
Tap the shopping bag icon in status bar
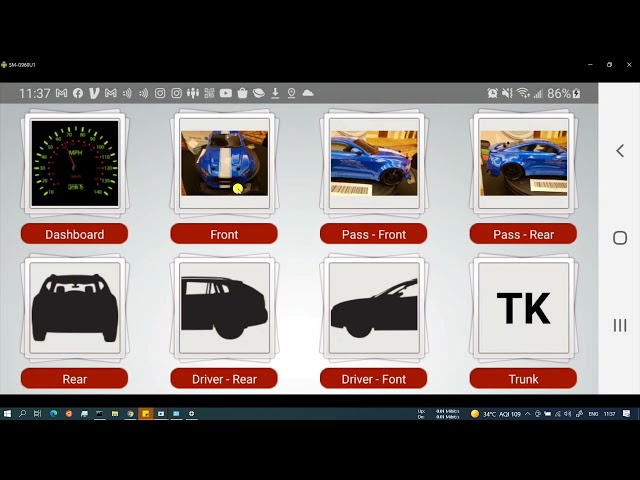pos(242,93)
